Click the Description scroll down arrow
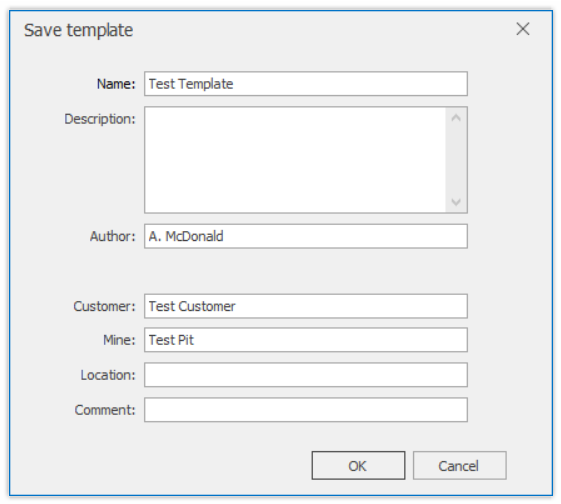Viewport: 561px width, 504px height. click(456, 202)
